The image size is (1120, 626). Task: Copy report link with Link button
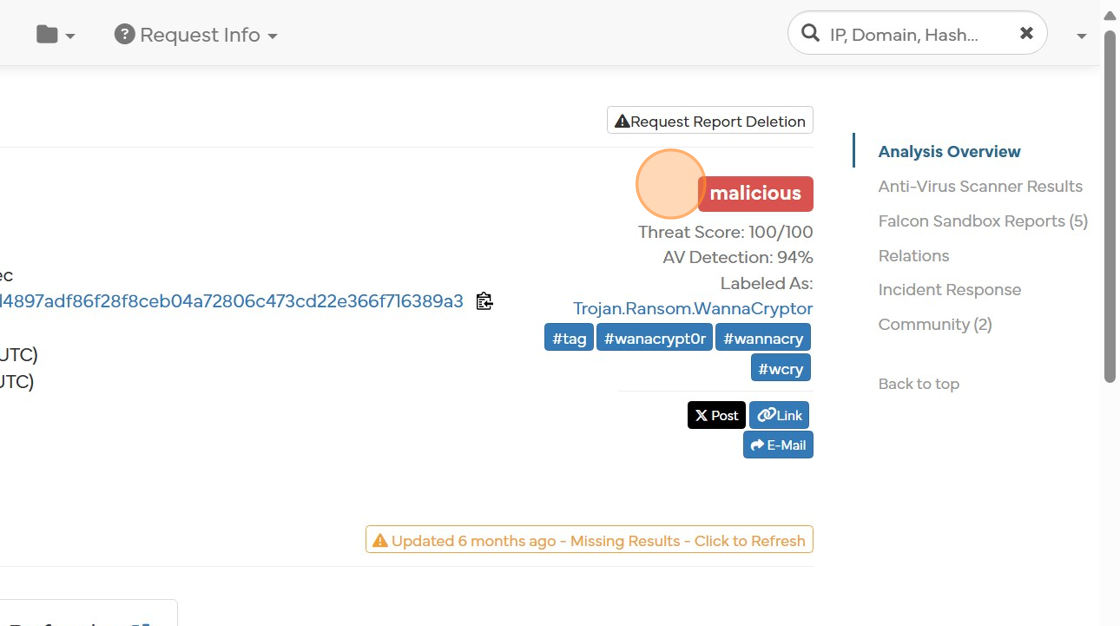click(x=779, y=415)
